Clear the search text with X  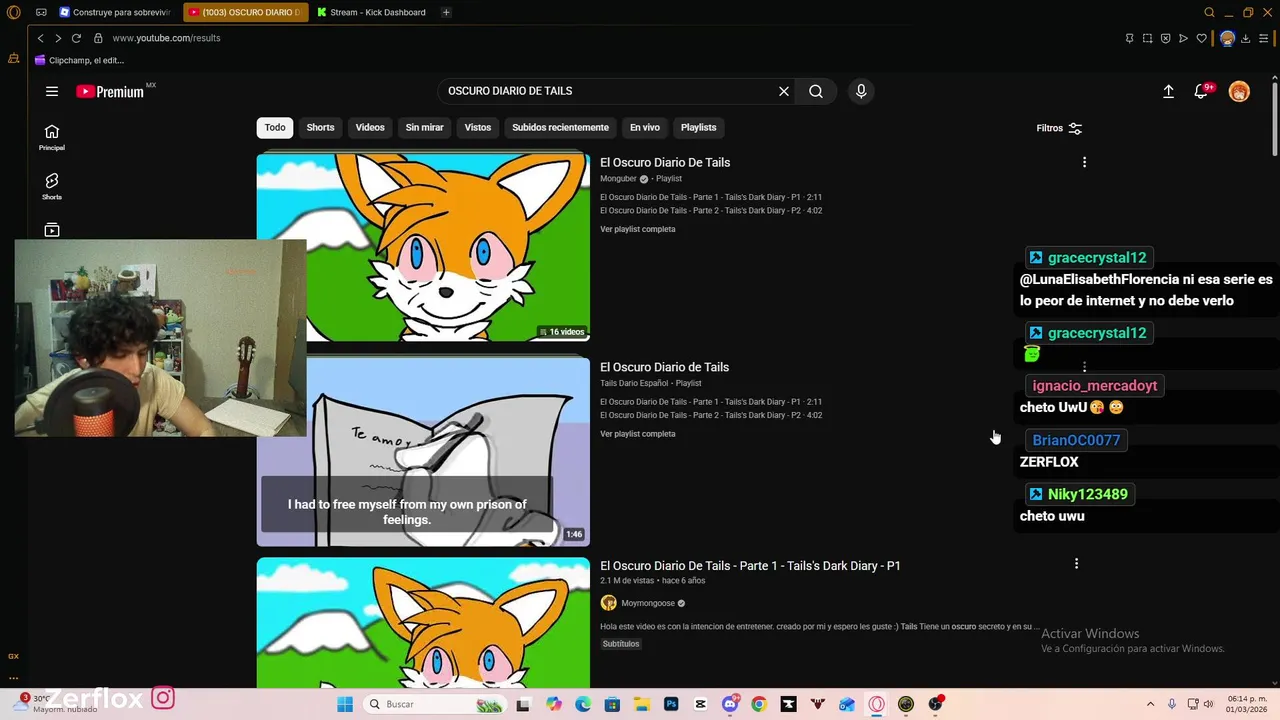[x=784, y=91]
